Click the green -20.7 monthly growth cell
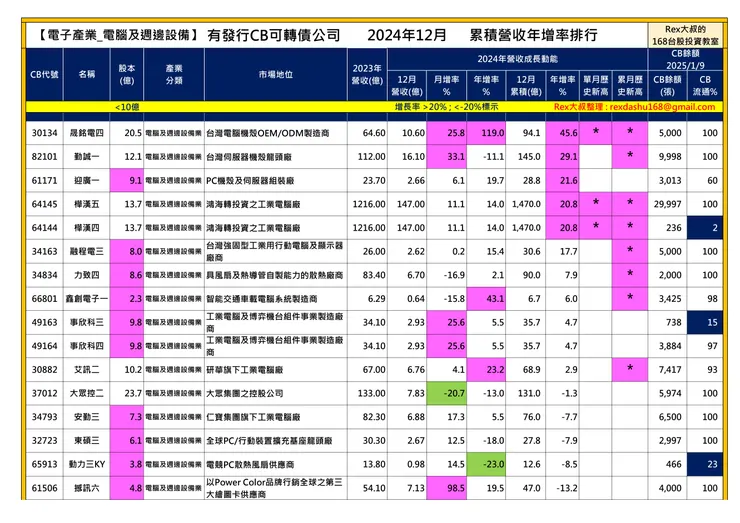Image resolution: width=740 pixels, height=523 pixels. coord(446,393)
